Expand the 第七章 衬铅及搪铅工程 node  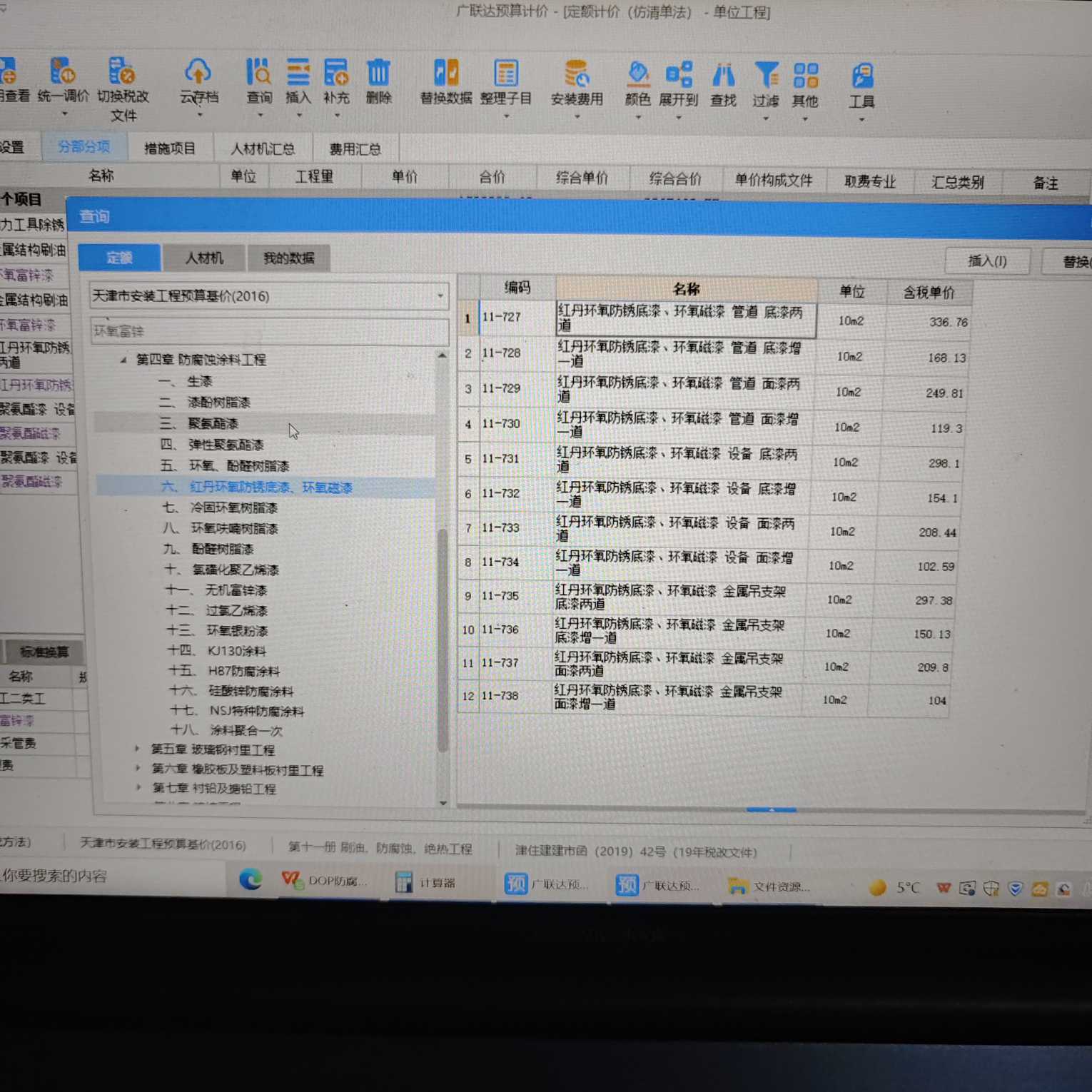[138, 787]
